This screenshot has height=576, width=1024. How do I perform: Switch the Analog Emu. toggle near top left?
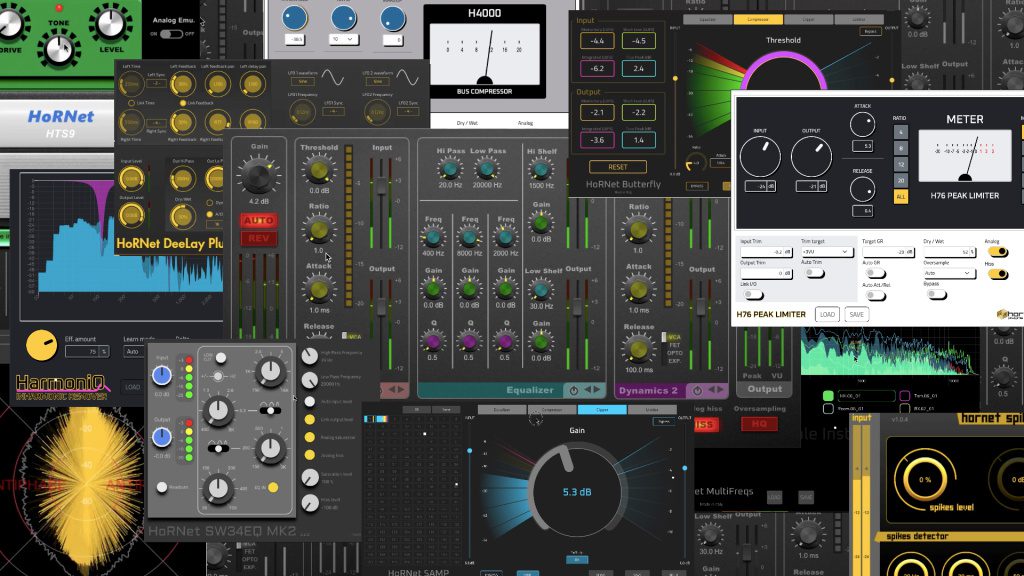point(170,34)
